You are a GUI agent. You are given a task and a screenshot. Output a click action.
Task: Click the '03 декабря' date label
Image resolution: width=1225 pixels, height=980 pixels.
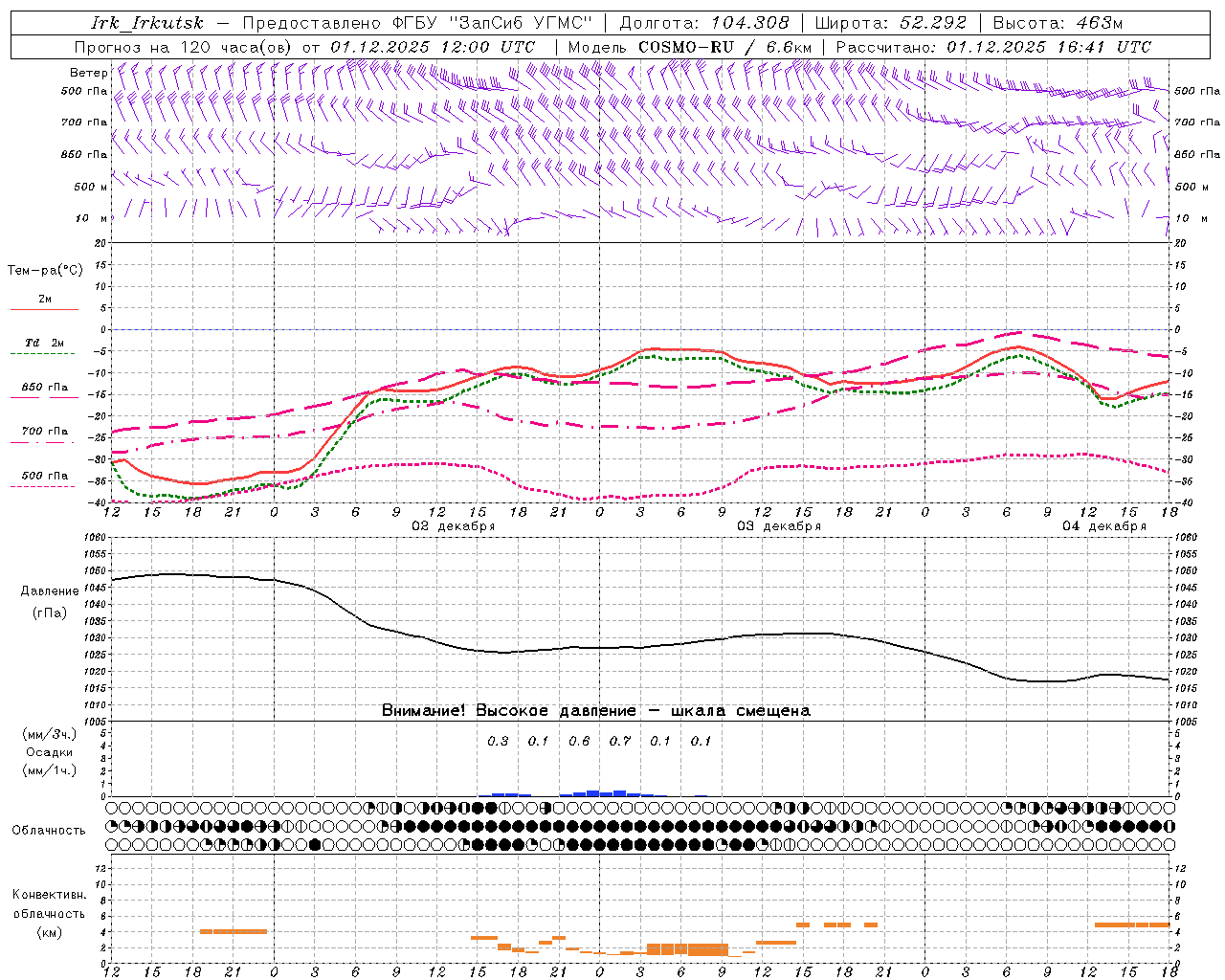click(779, 526)
